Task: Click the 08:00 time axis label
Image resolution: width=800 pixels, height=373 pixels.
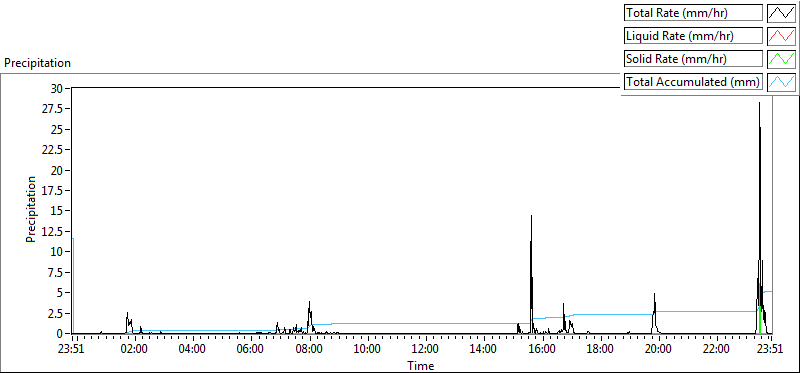Action: (310, 350)
